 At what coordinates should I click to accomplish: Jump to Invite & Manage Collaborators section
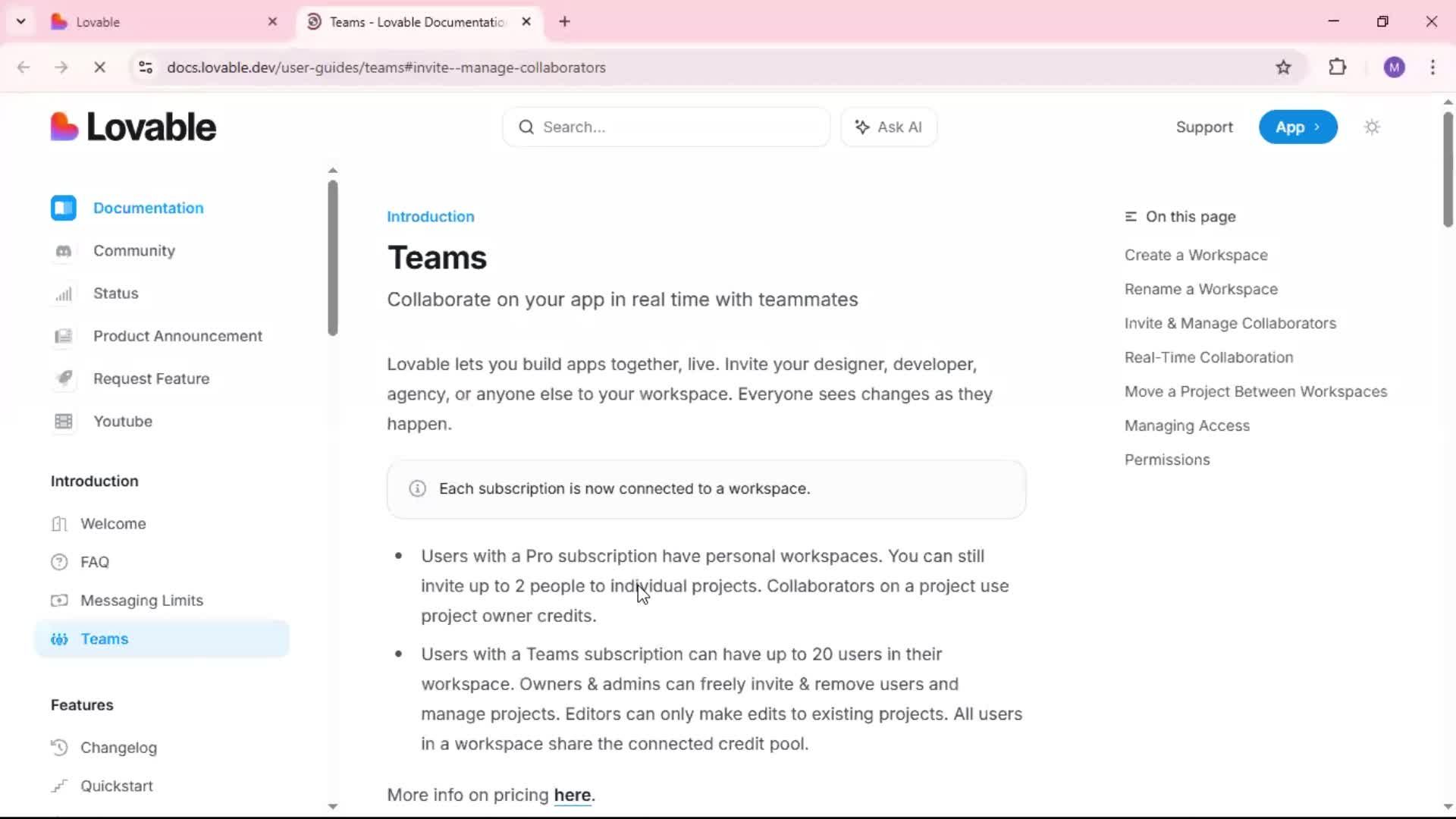[1230, 324]
